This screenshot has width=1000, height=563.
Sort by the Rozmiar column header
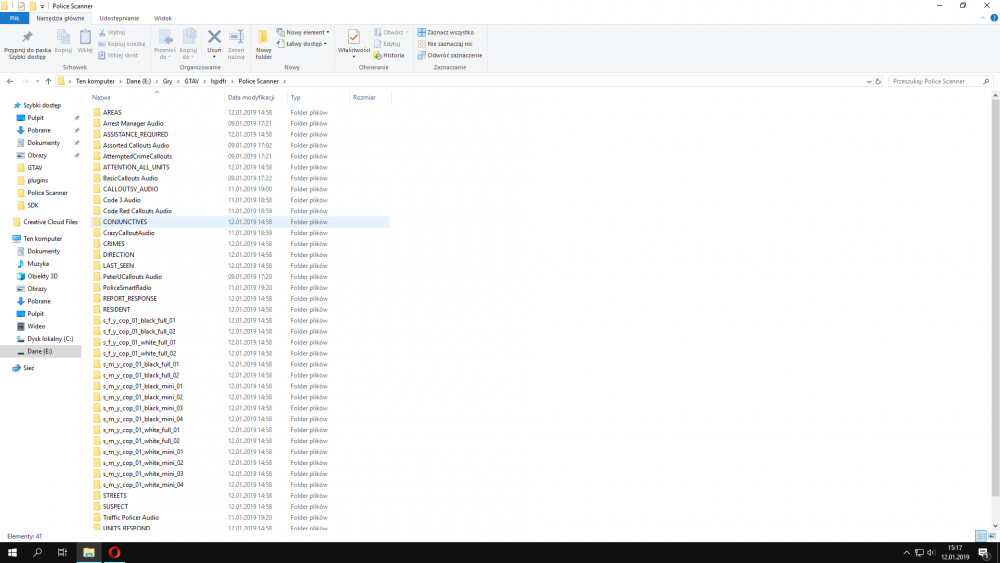point(364,98)
